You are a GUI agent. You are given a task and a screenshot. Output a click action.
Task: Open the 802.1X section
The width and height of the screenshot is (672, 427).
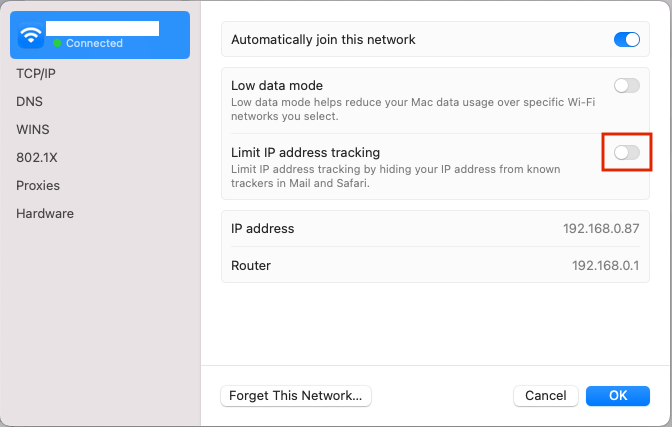click(36, 157)
